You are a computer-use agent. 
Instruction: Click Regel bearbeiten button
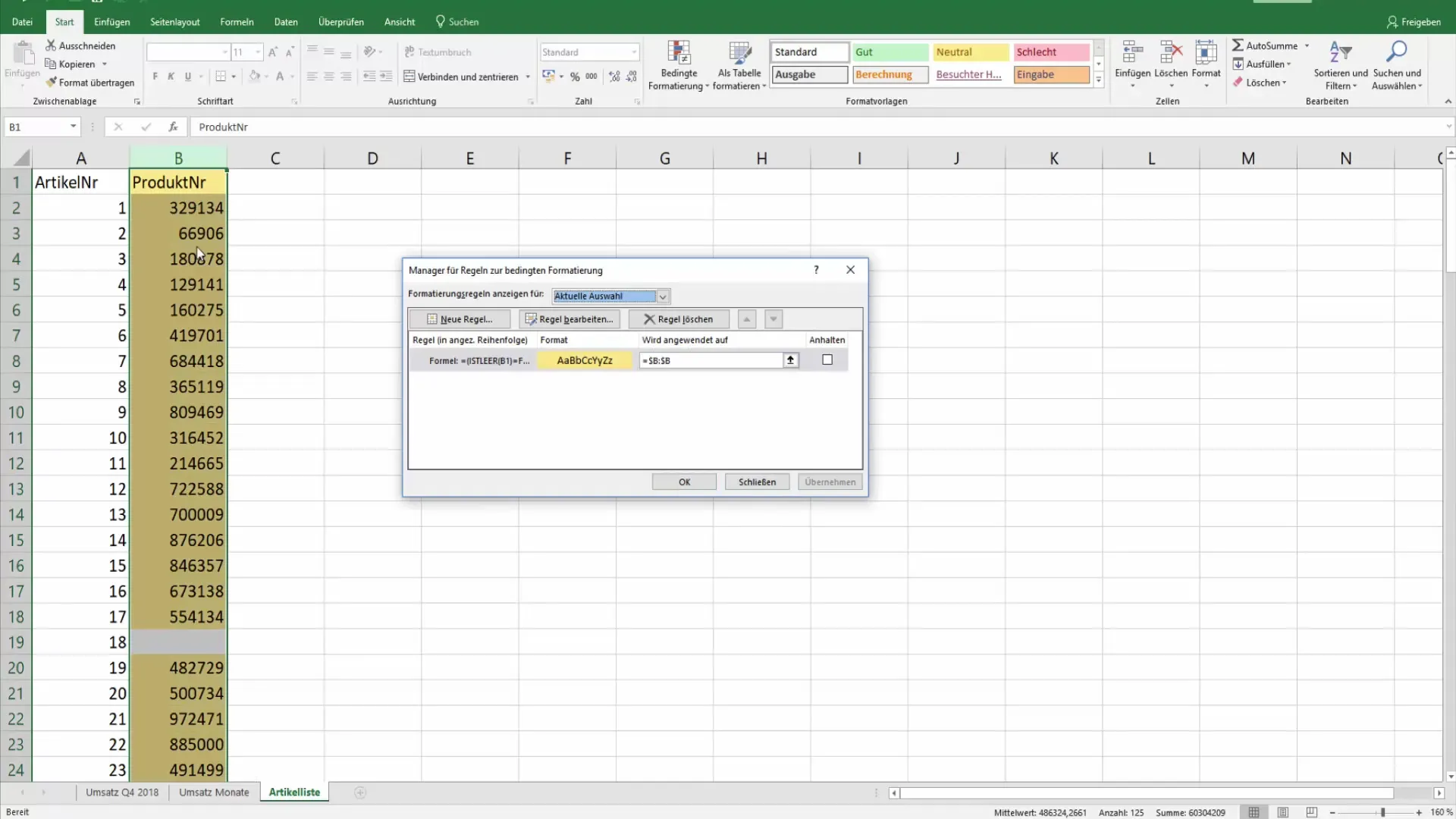point(569,319)
